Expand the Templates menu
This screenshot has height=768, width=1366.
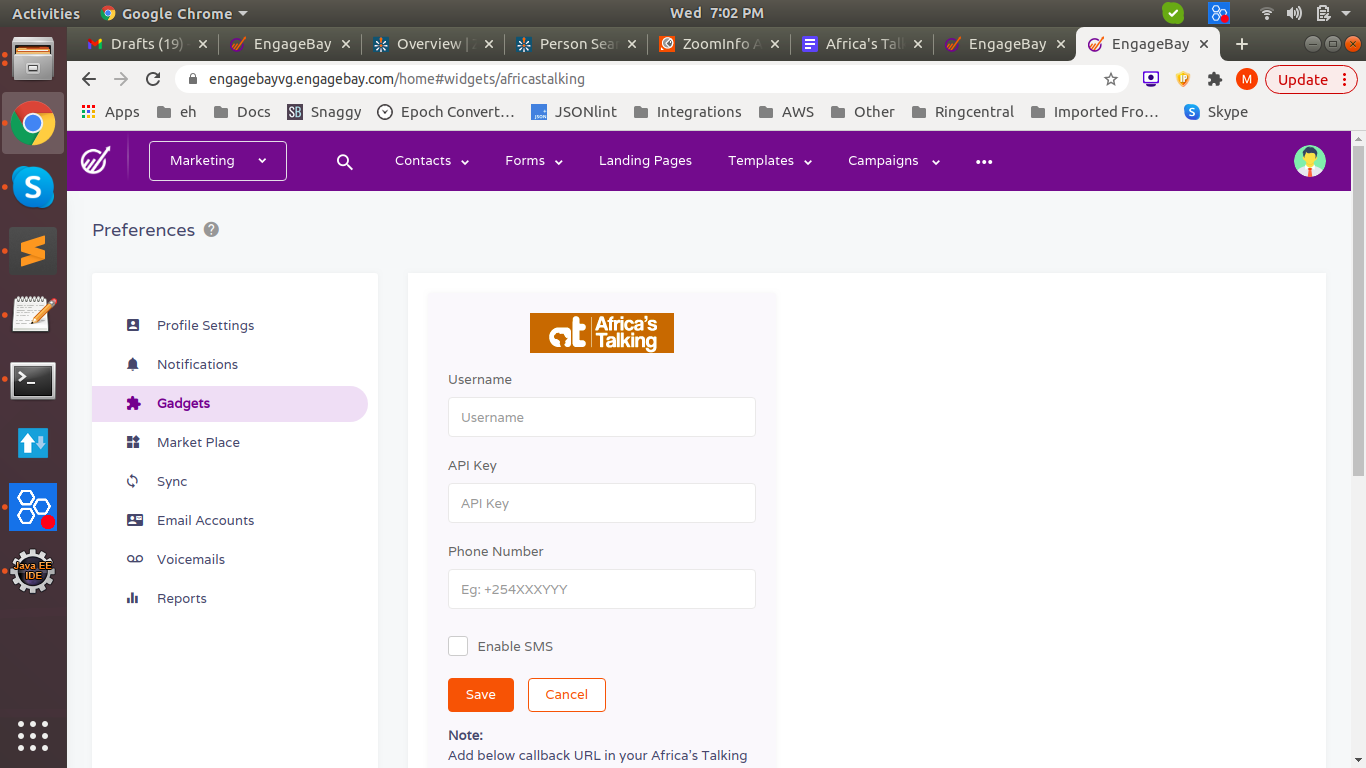pos(770,161)
